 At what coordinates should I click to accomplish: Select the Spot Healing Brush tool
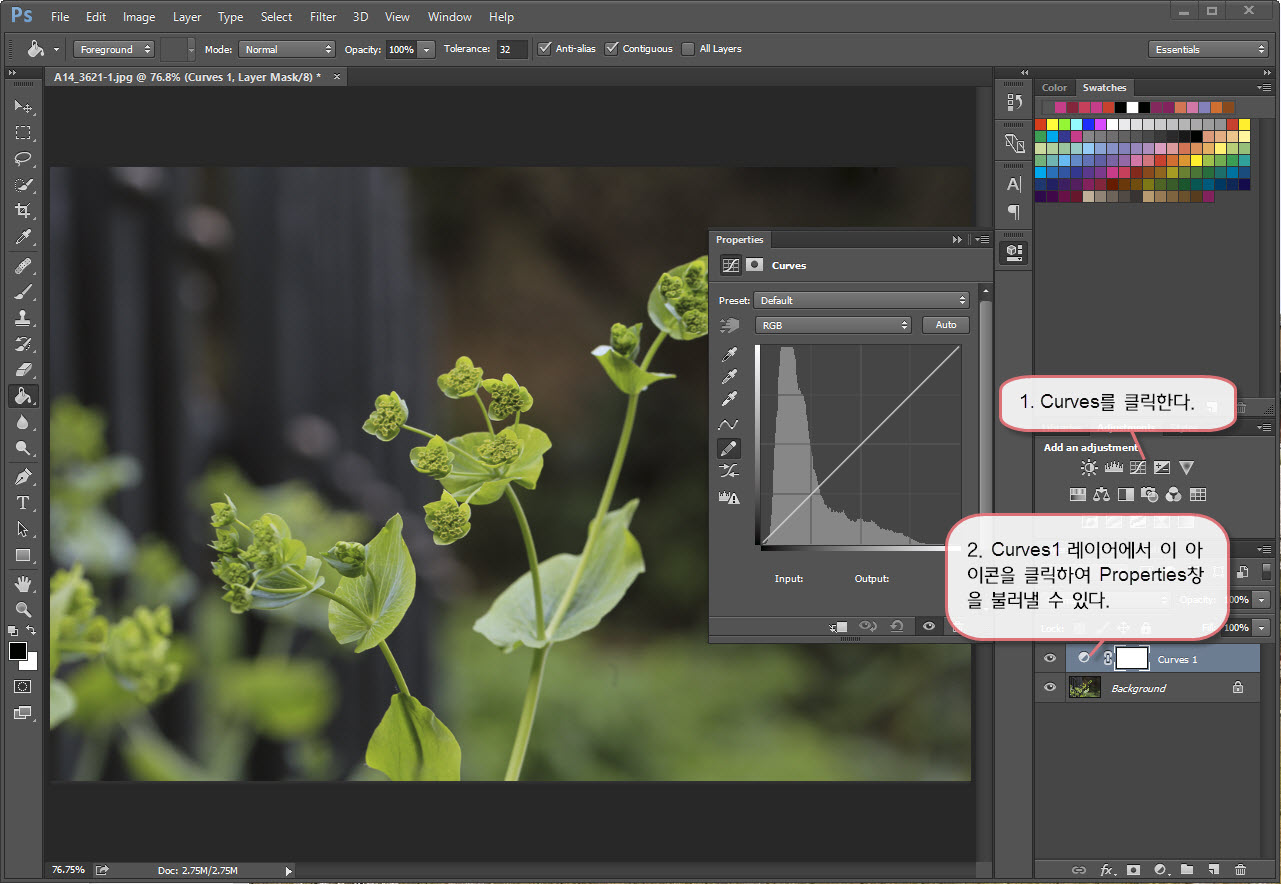point(23,266)
